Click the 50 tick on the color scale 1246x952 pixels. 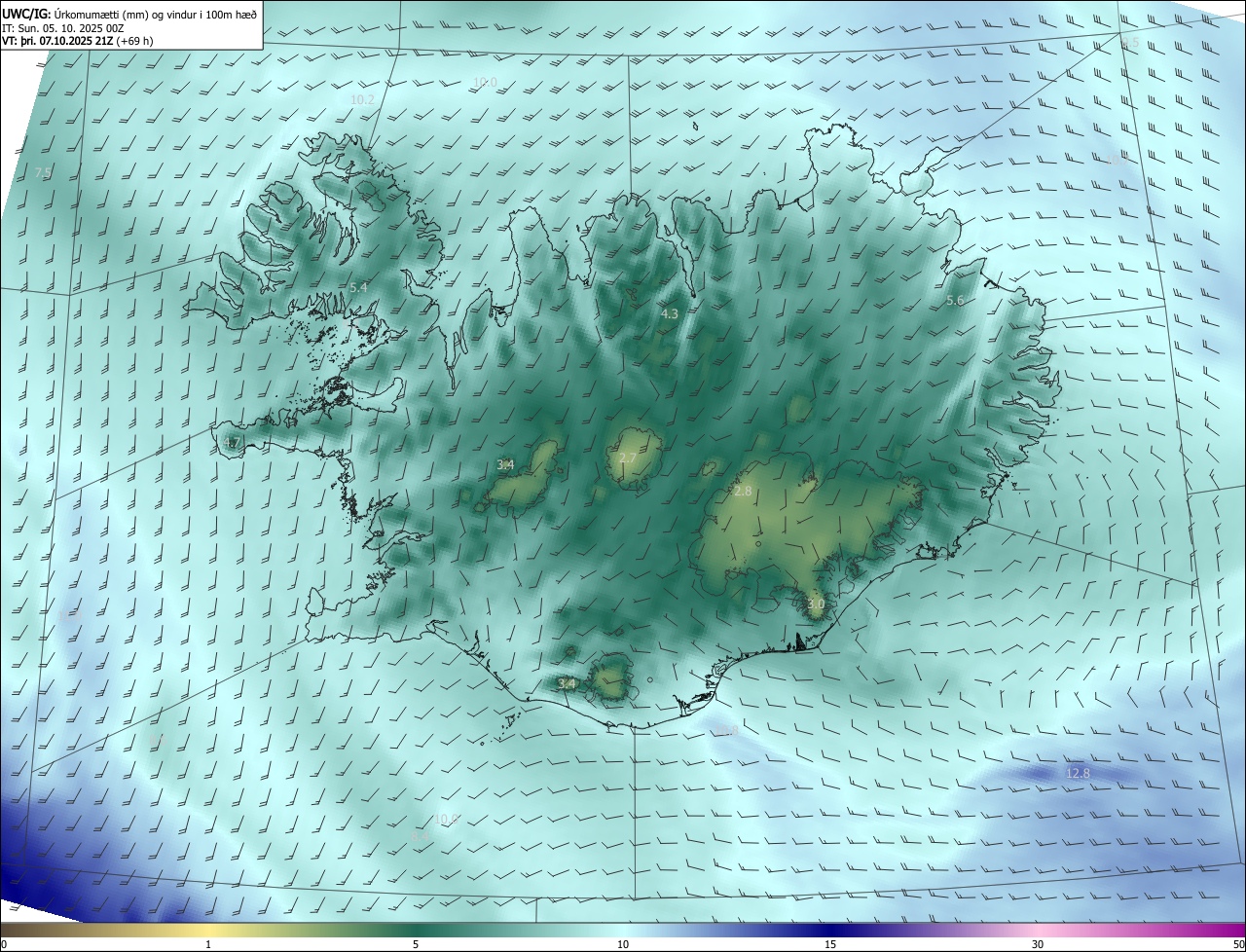pos(1238,944)
